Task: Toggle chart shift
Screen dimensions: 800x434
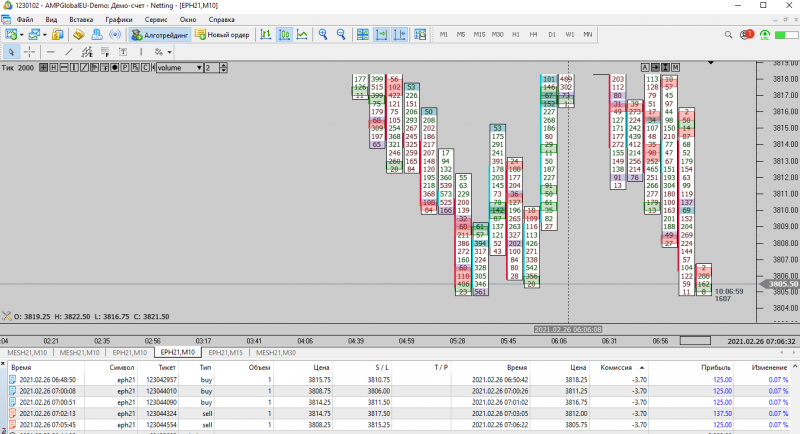Action: click(x=399, y=35)
